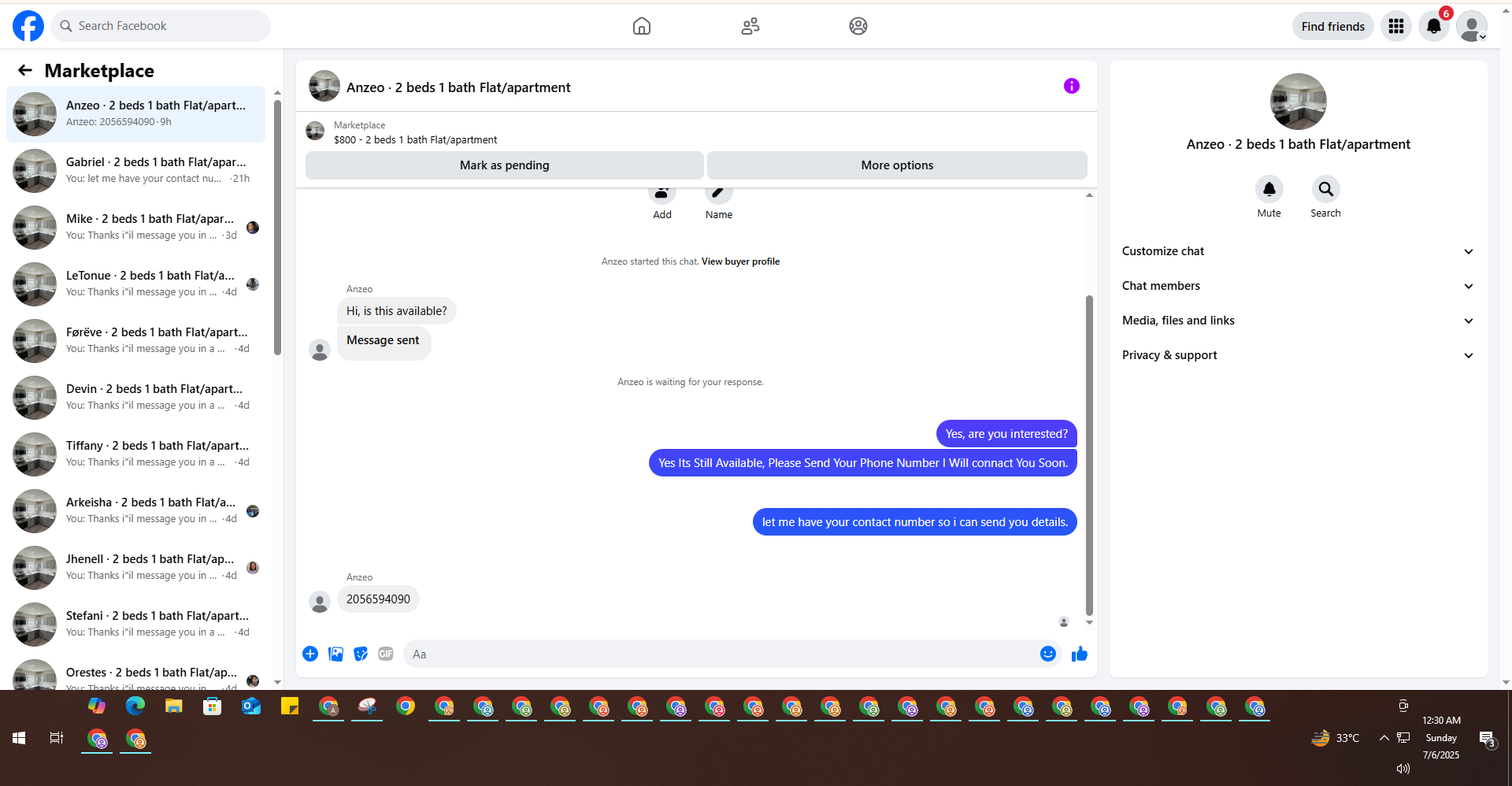This screenshot has height=786, width=1512.
Task: Open Jhenell conversation in chat list
Action: coord(135,568)
